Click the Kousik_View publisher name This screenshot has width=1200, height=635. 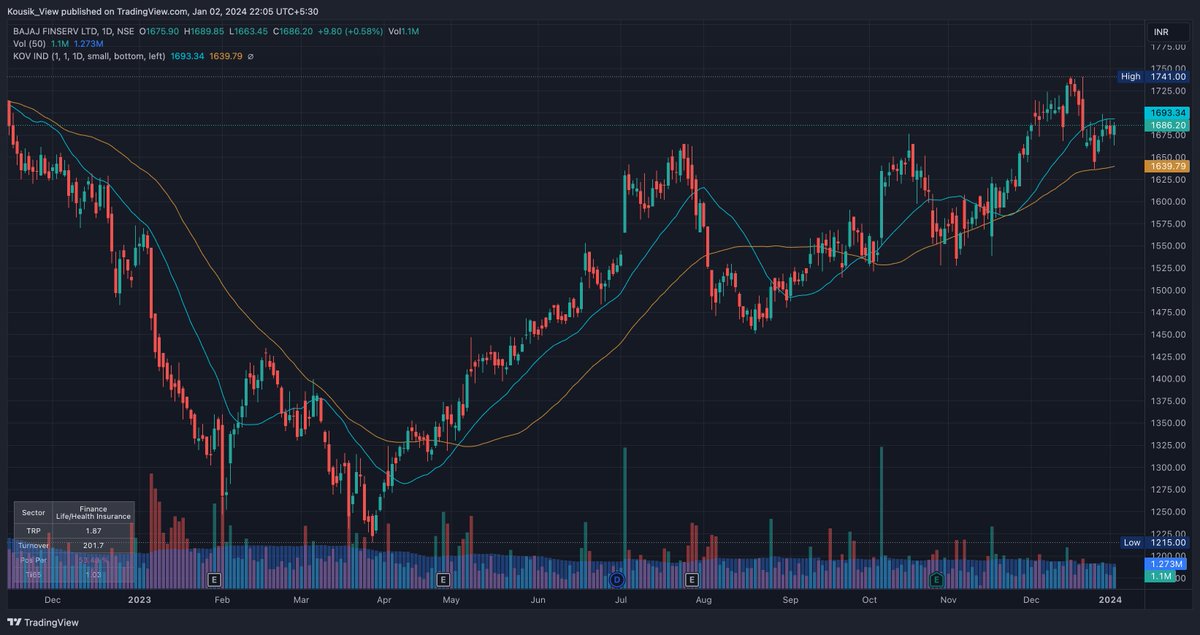coord(32,11)
